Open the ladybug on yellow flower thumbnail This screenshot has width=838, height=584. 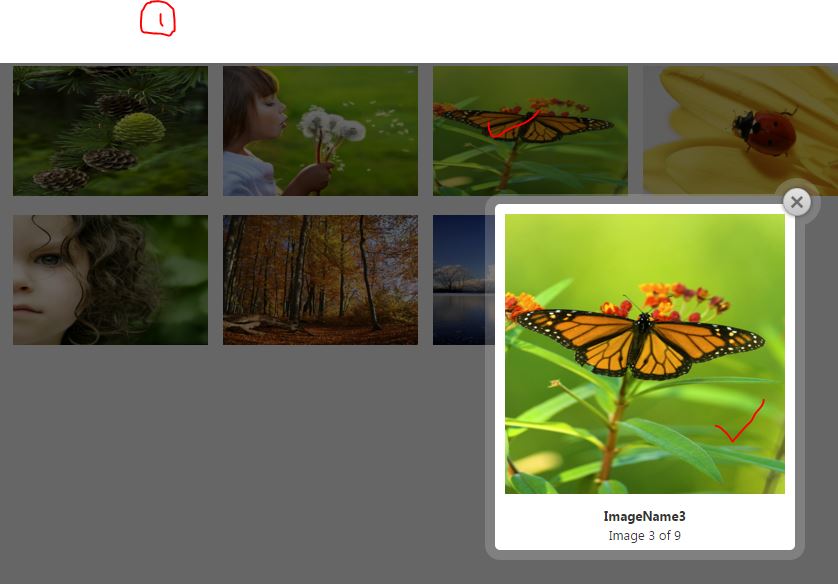(740, 130)
